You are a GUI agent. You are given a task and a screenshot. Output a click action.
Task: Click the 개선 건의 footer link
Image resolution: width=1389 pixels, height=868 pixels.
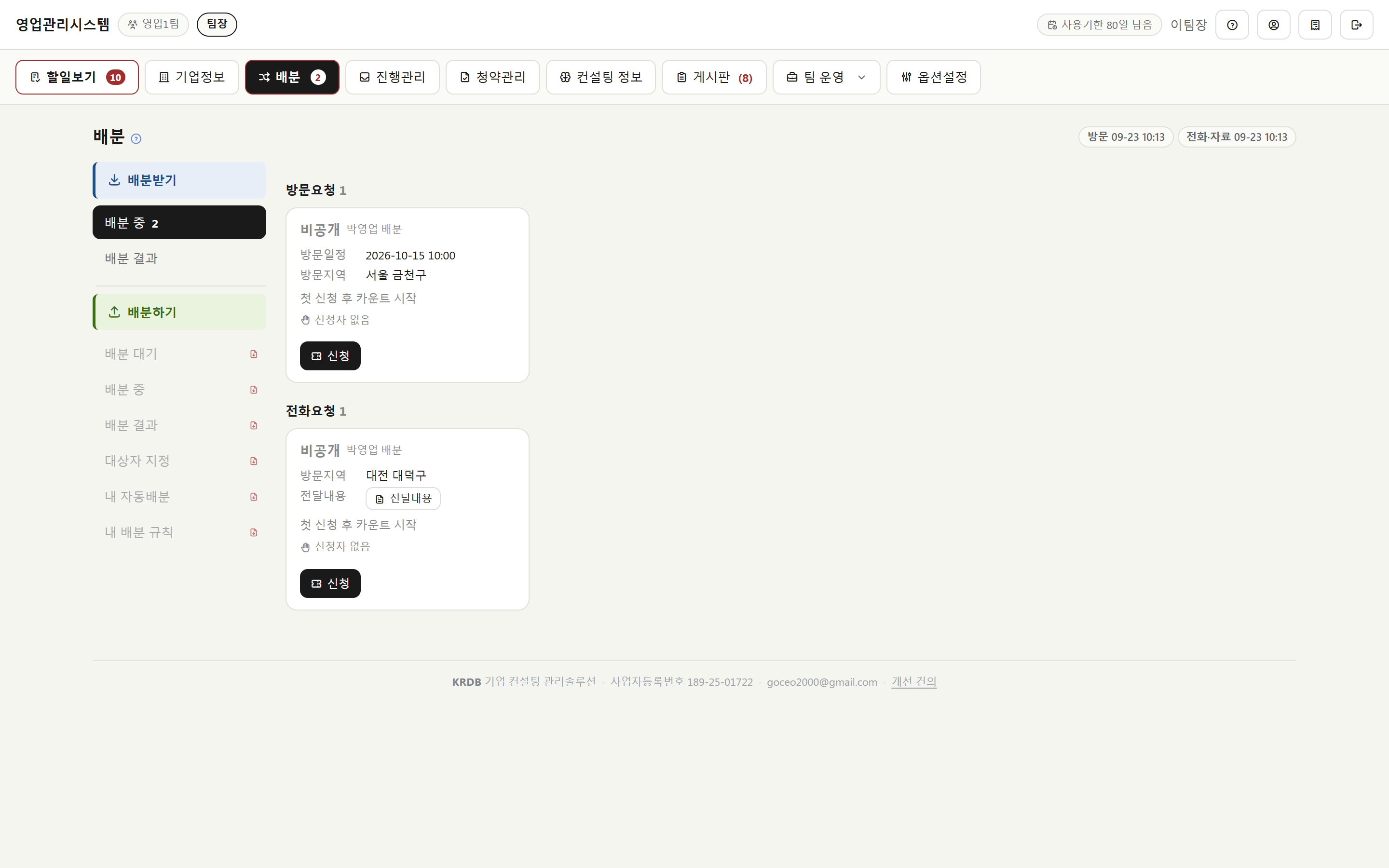coord(914,681)
